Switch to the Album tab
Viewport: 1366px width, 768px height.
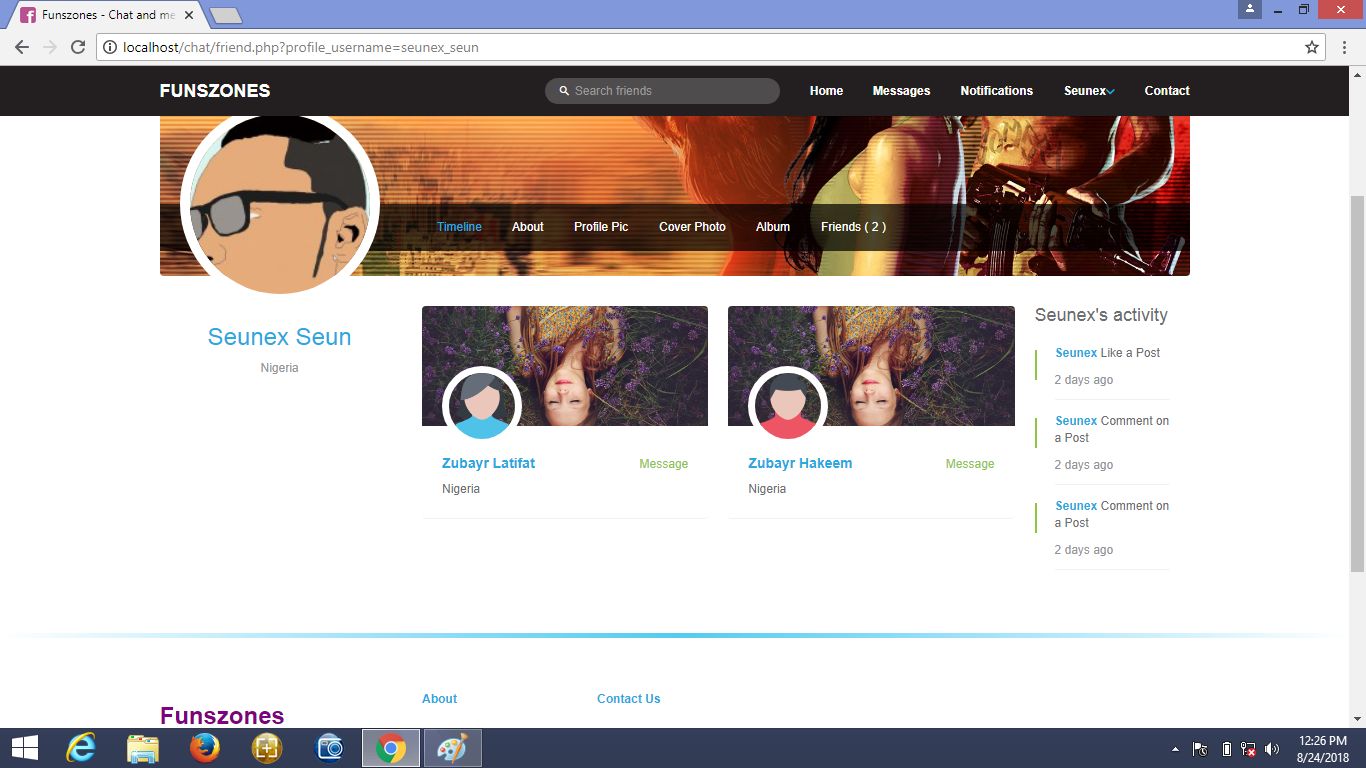[773, 227]
